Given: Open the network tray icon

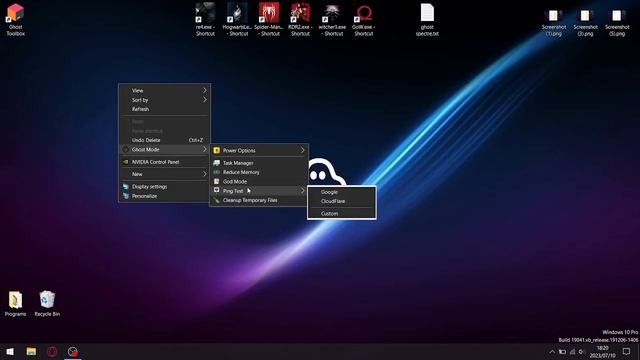Looking at the screenshot, I should pyautogui.click(x=572, y=351).
